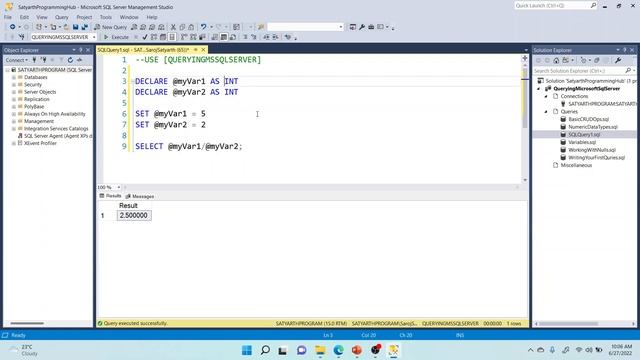Click the Parse checkmark icon

pos(144,37)
